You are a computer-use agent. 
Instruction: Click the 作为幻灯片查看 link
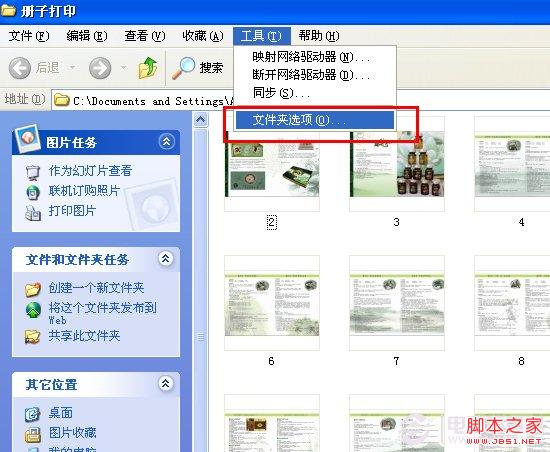pyautogui.click(x=90, y=171)
